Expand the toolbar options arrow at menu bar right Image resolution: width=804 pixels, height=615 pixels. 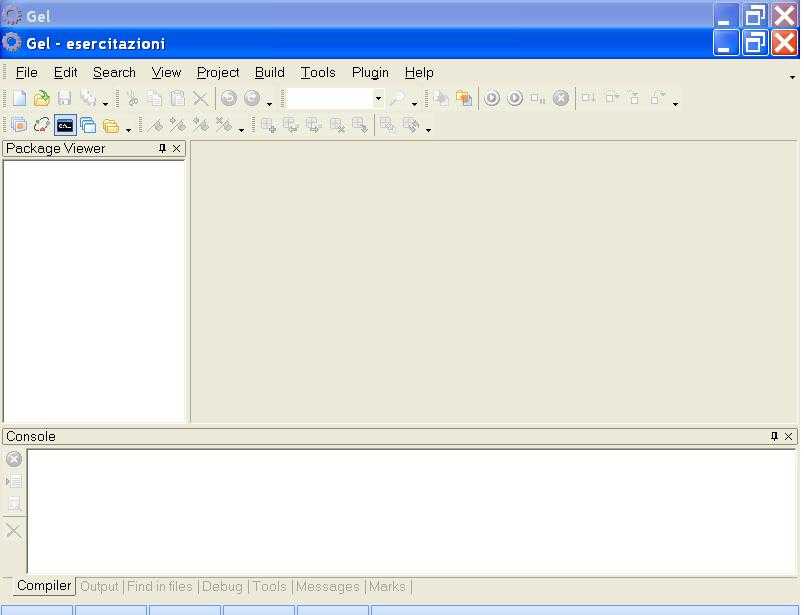tap(793, 75)
